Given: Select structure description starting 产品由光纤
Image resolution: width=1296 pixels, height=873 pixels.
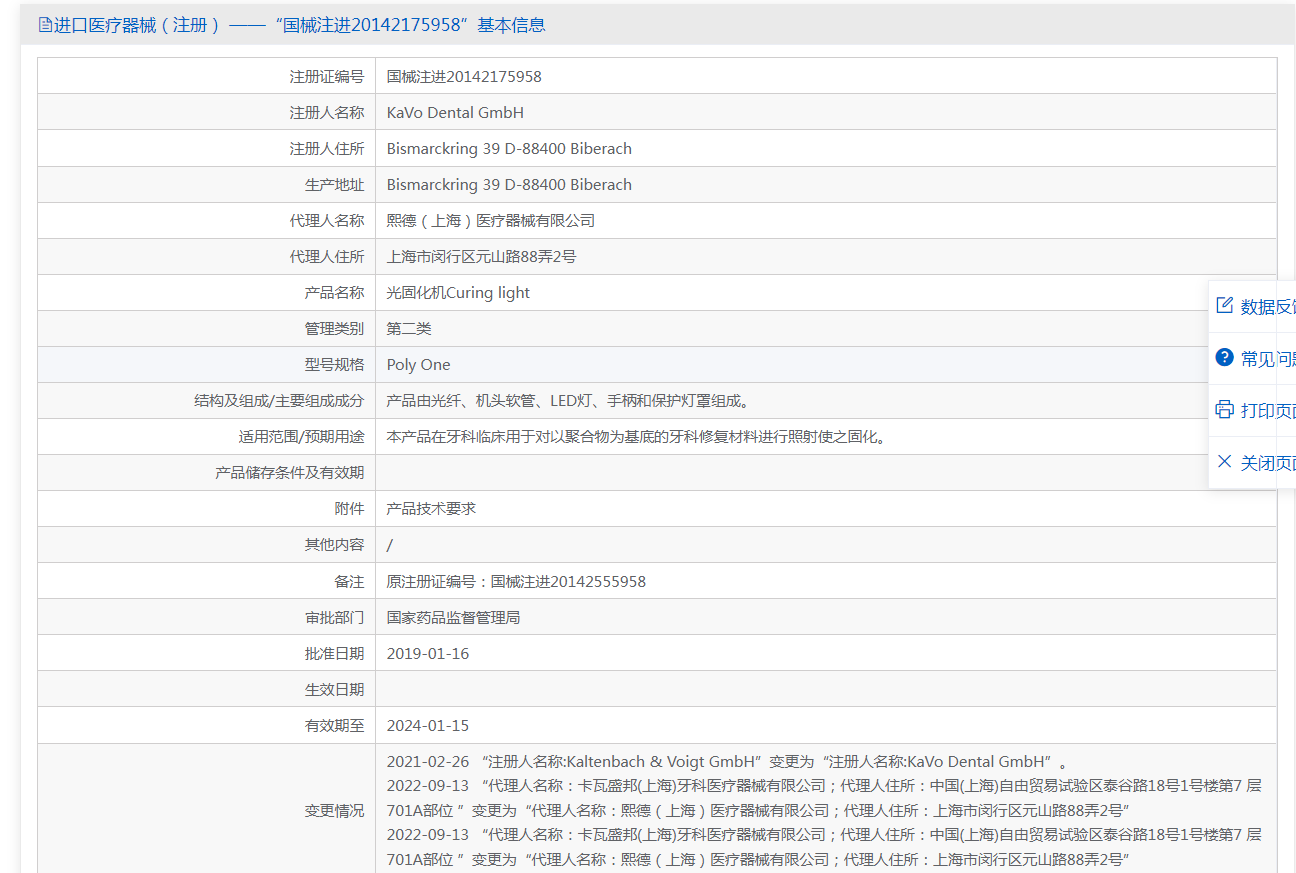Looking at the screenshot, I should pyautogui.click(x=570, y=400).
